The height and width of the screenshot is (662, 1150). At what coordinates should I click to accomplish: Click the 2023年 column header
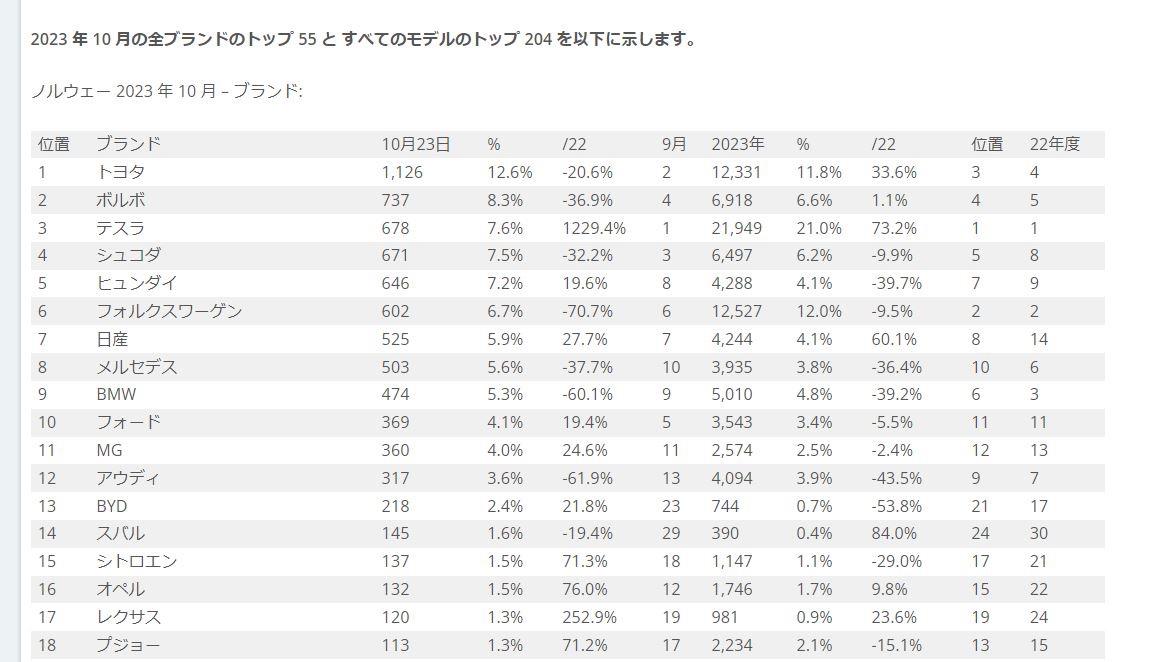point(738,144)
